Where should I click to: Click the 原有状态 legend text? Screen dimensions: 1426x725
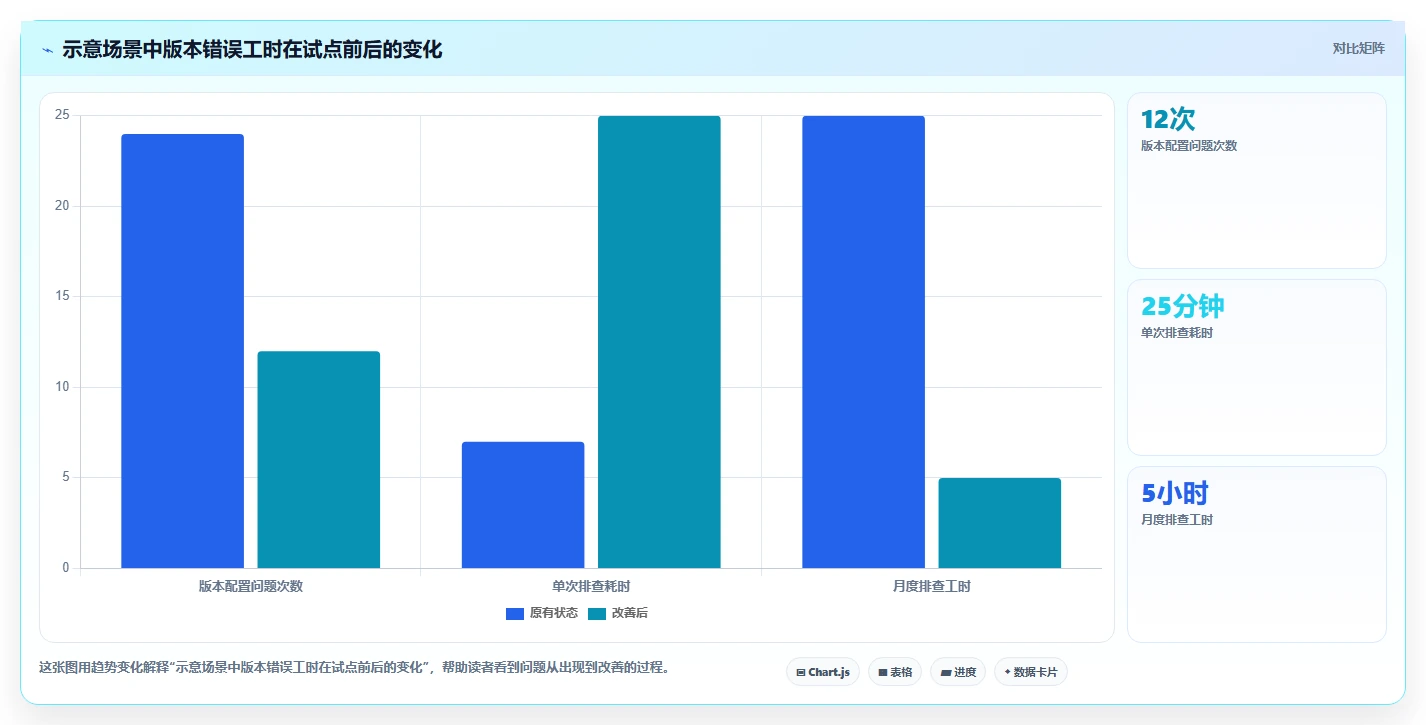(554, 613)
